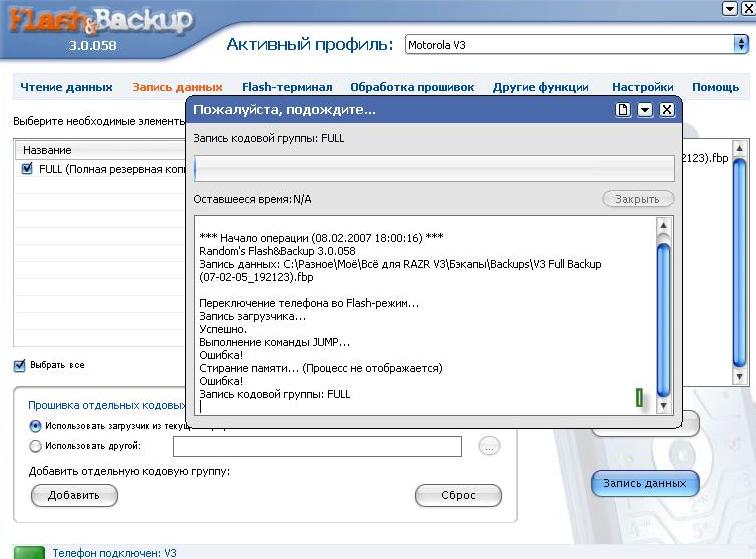Click the Добавить button

[74, 495]
